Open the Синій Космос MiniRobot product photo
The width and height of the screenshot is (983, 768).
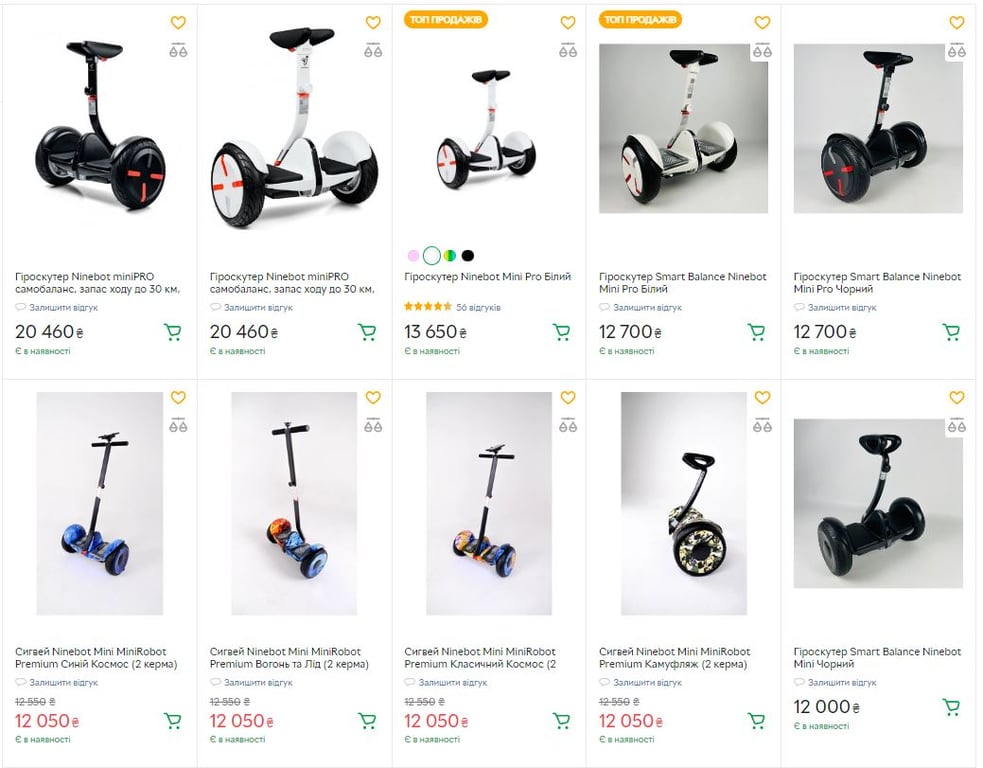[99, 503]
